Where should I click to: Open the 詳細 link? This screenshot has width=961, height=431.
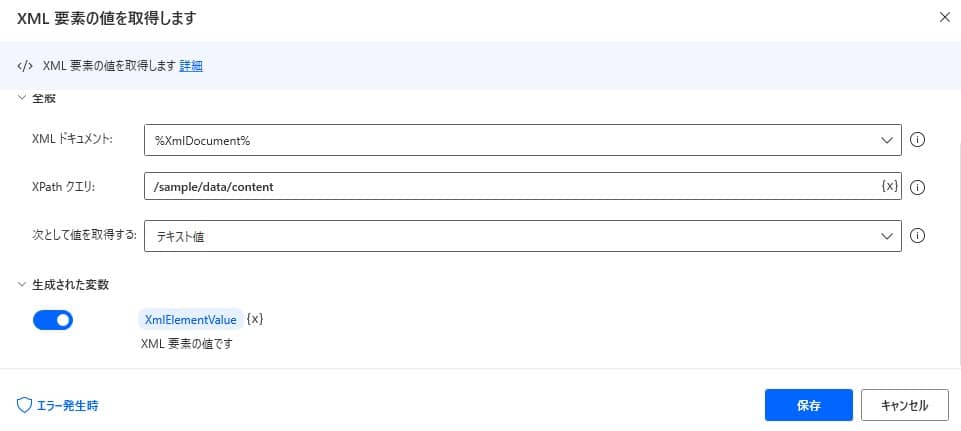click(191, 66)
